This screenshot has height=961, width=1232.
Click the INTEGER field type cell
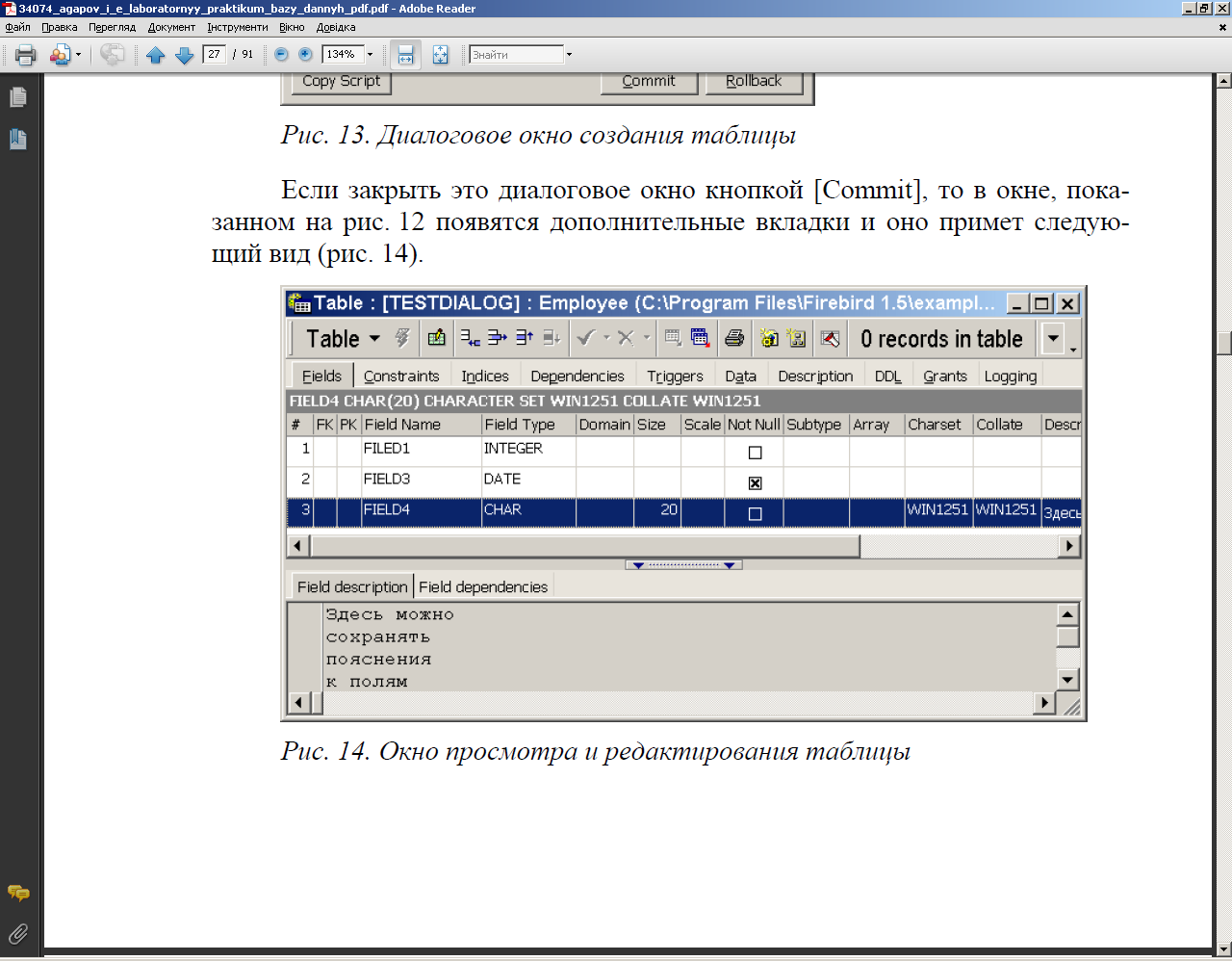528,452
